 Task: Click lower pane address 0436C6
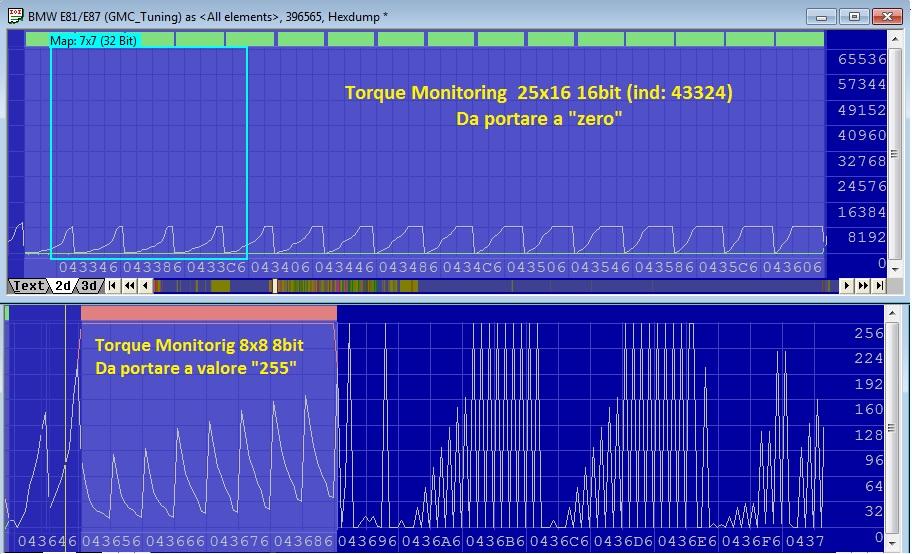pos(560,542)
